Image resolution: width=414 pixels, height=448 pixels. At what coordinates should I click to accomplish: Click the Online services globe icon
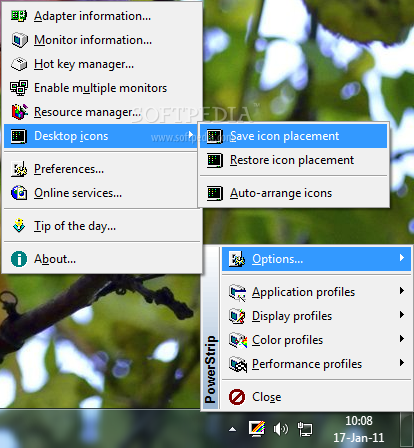click(19, 193)
